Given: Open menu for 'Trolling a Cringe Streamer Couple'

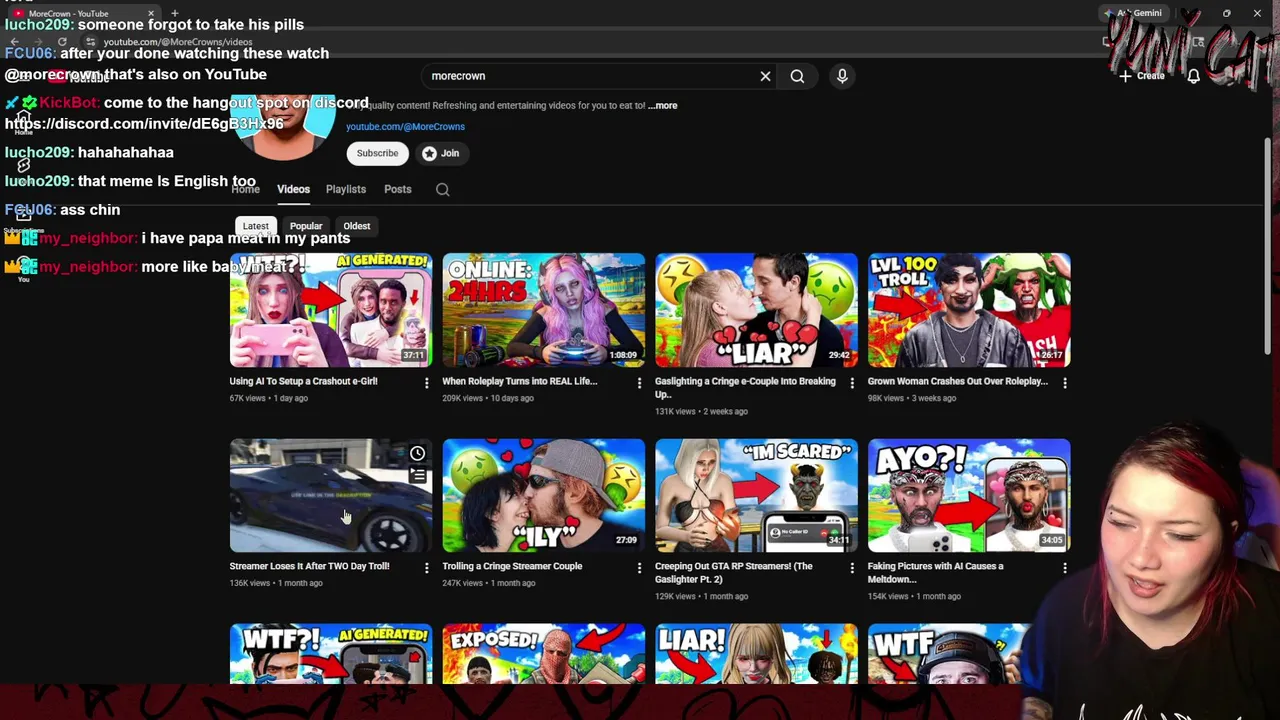Looking at the screenshot, I should point(639,568).
